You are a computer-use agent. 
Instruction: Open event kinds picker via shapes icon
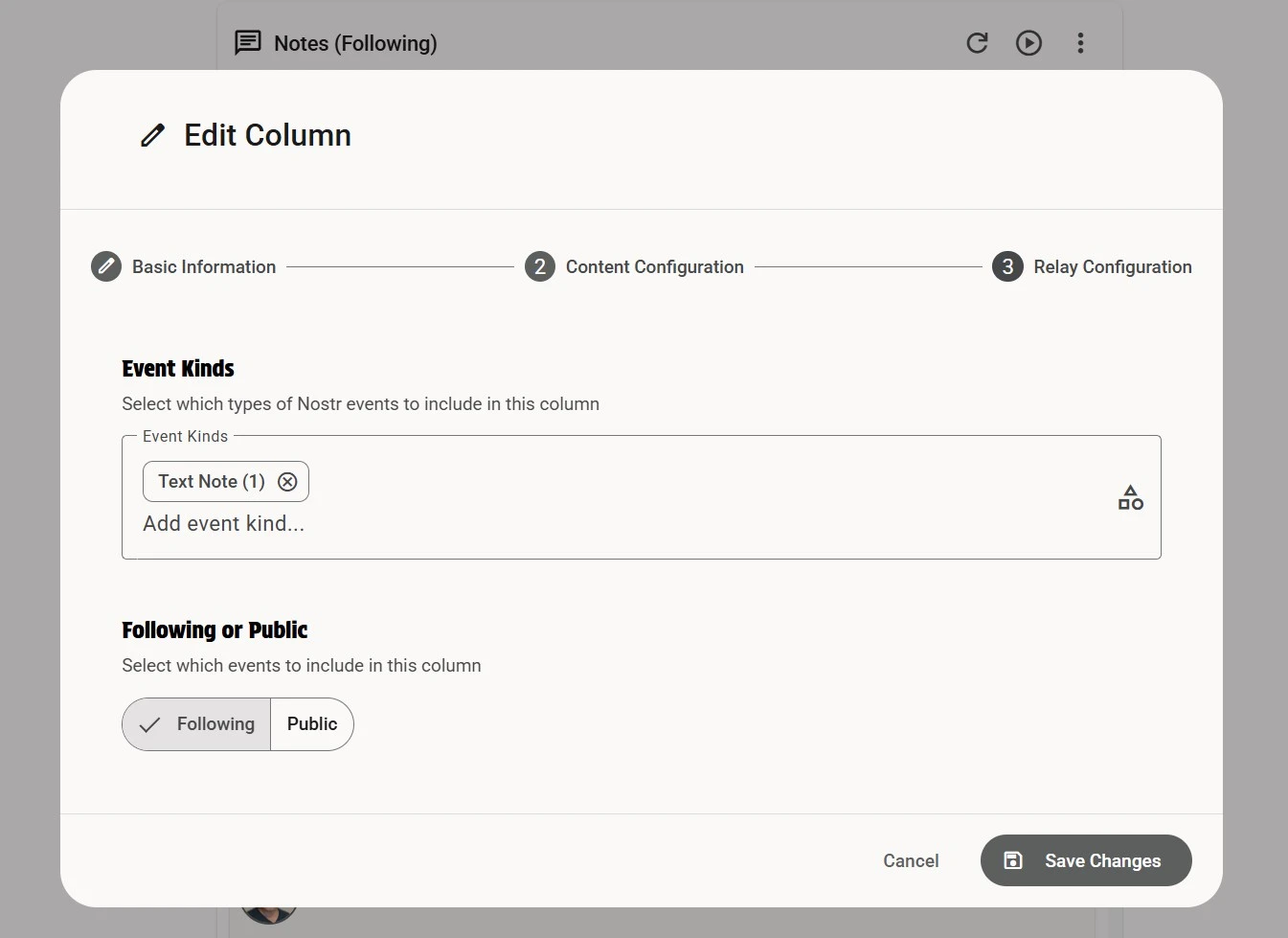[x=1130, y=497]
